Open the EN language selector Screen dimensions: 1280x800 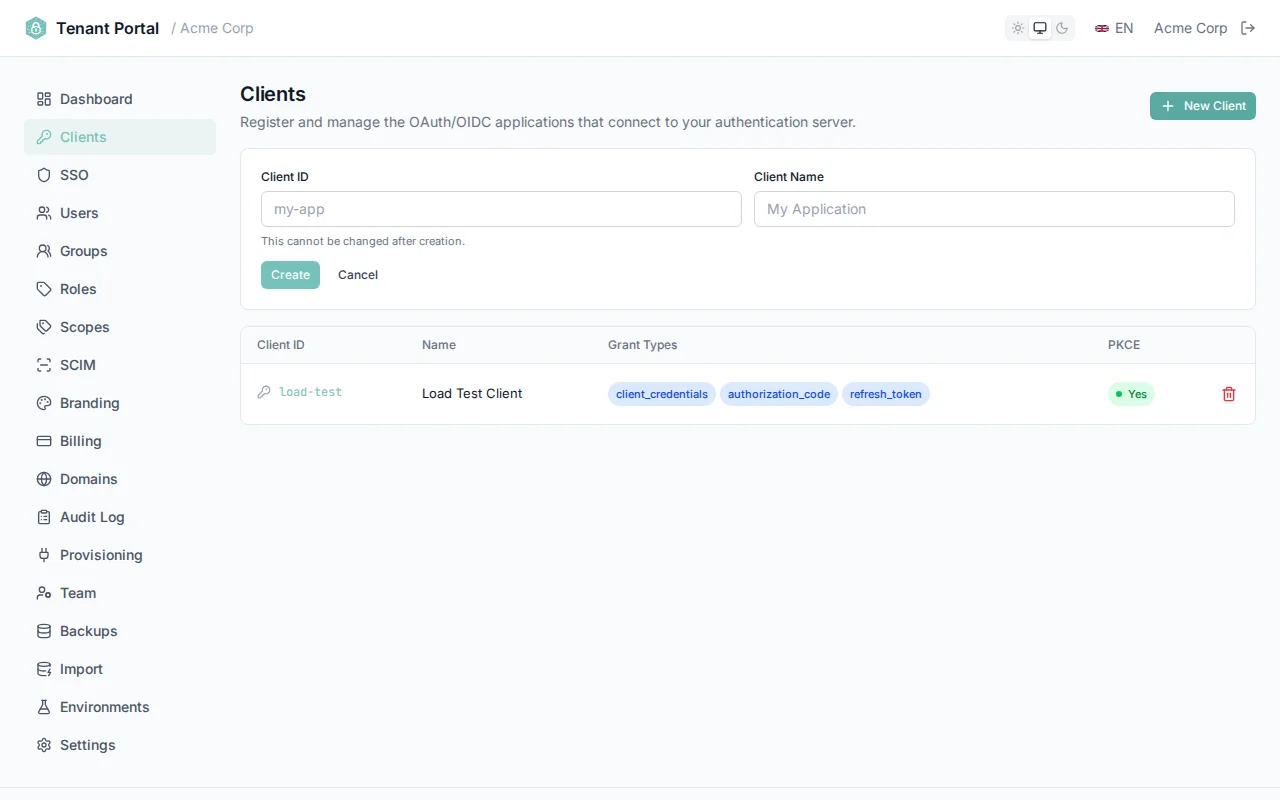click(1114, 28)
